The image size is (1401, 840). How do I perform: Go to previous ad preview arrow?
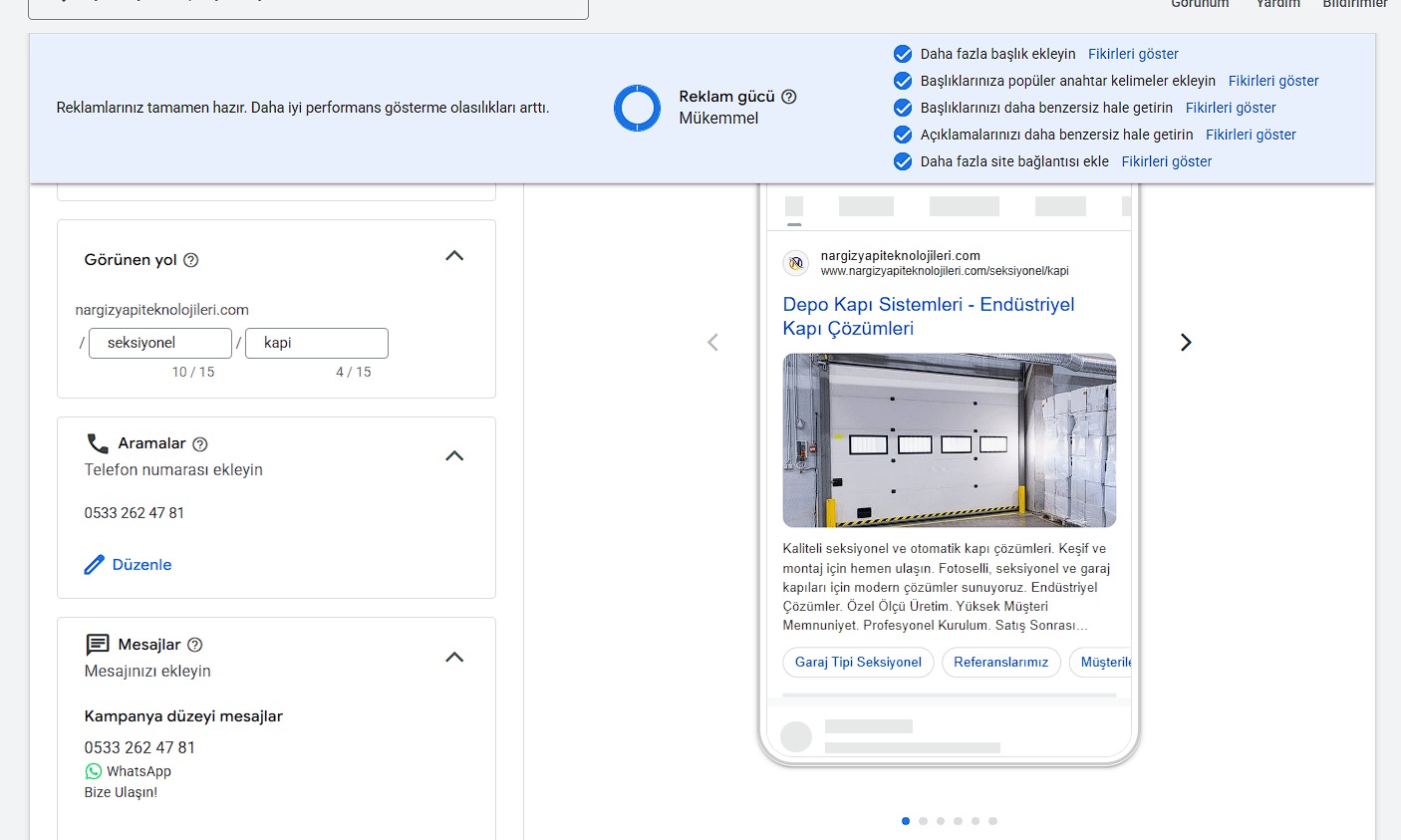point(712,343)
